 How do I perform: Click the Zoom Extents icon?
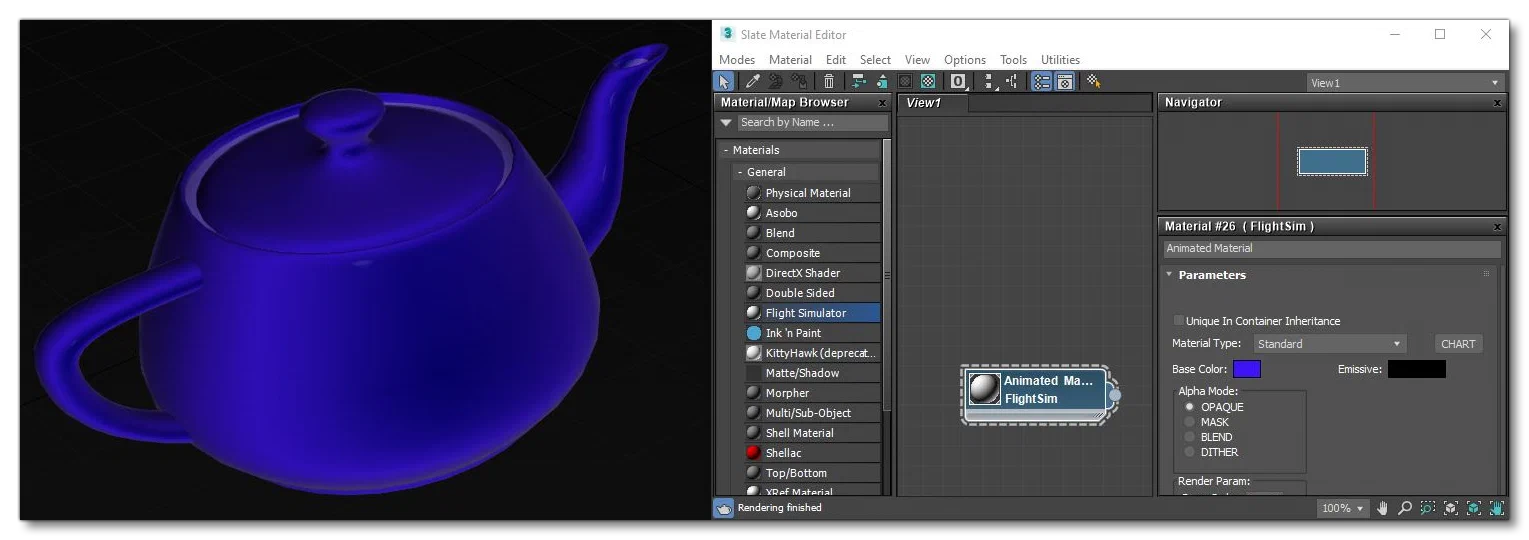pos(1450,508)
